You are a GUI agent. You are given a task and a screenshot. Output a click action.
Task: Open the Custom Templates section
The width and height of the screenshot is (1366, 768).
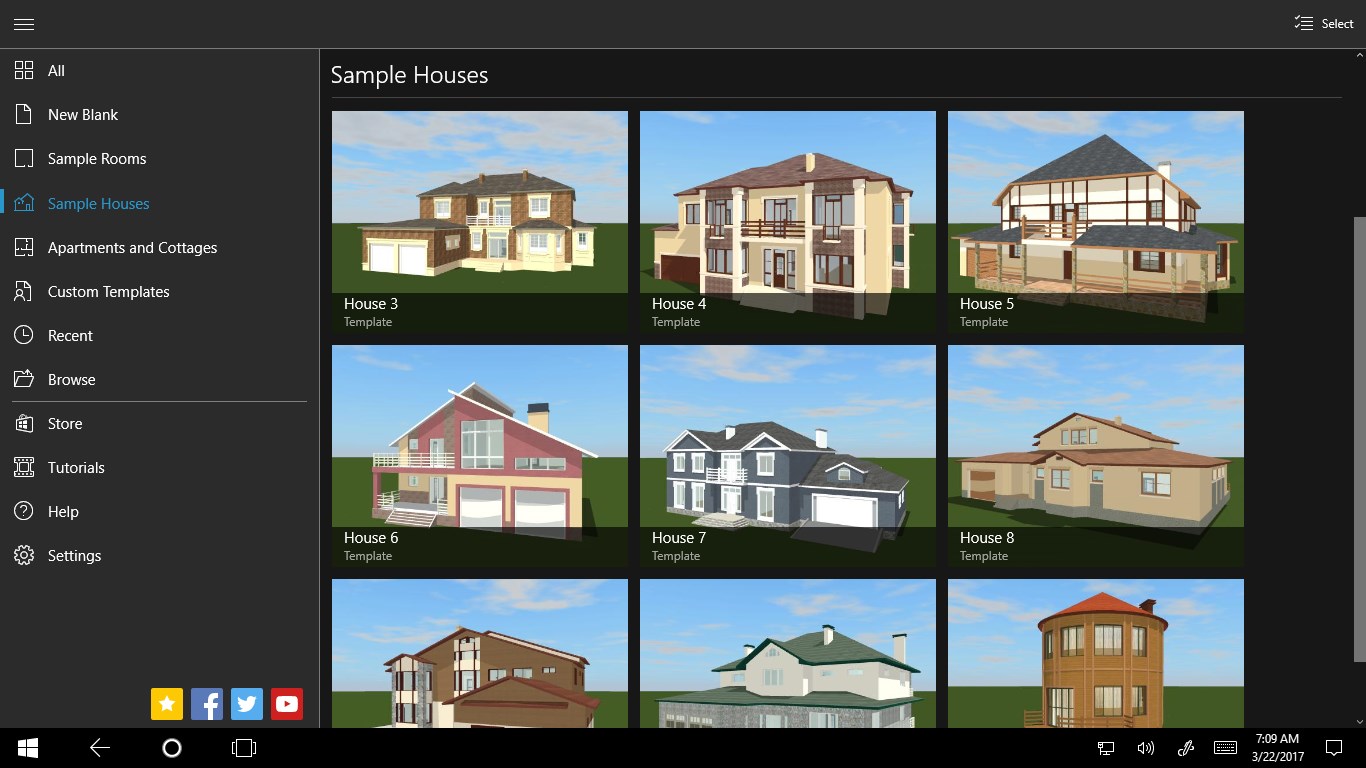108,291
